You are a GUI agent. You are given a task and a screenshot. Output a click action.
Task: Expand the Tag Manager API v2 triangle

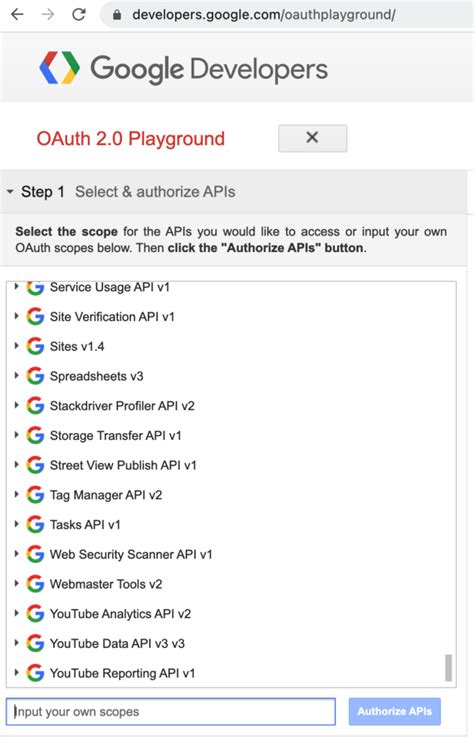16,494
